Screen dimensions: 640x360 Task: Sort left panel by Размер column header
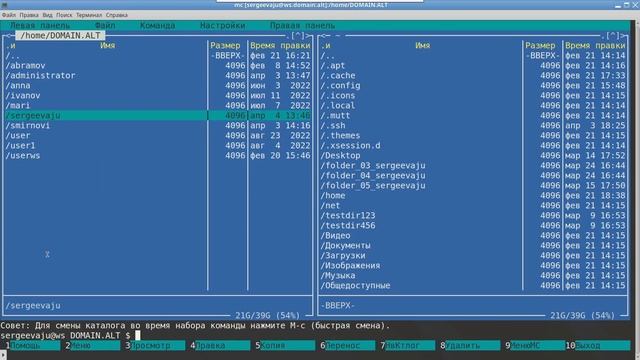(x=225, y=45)
